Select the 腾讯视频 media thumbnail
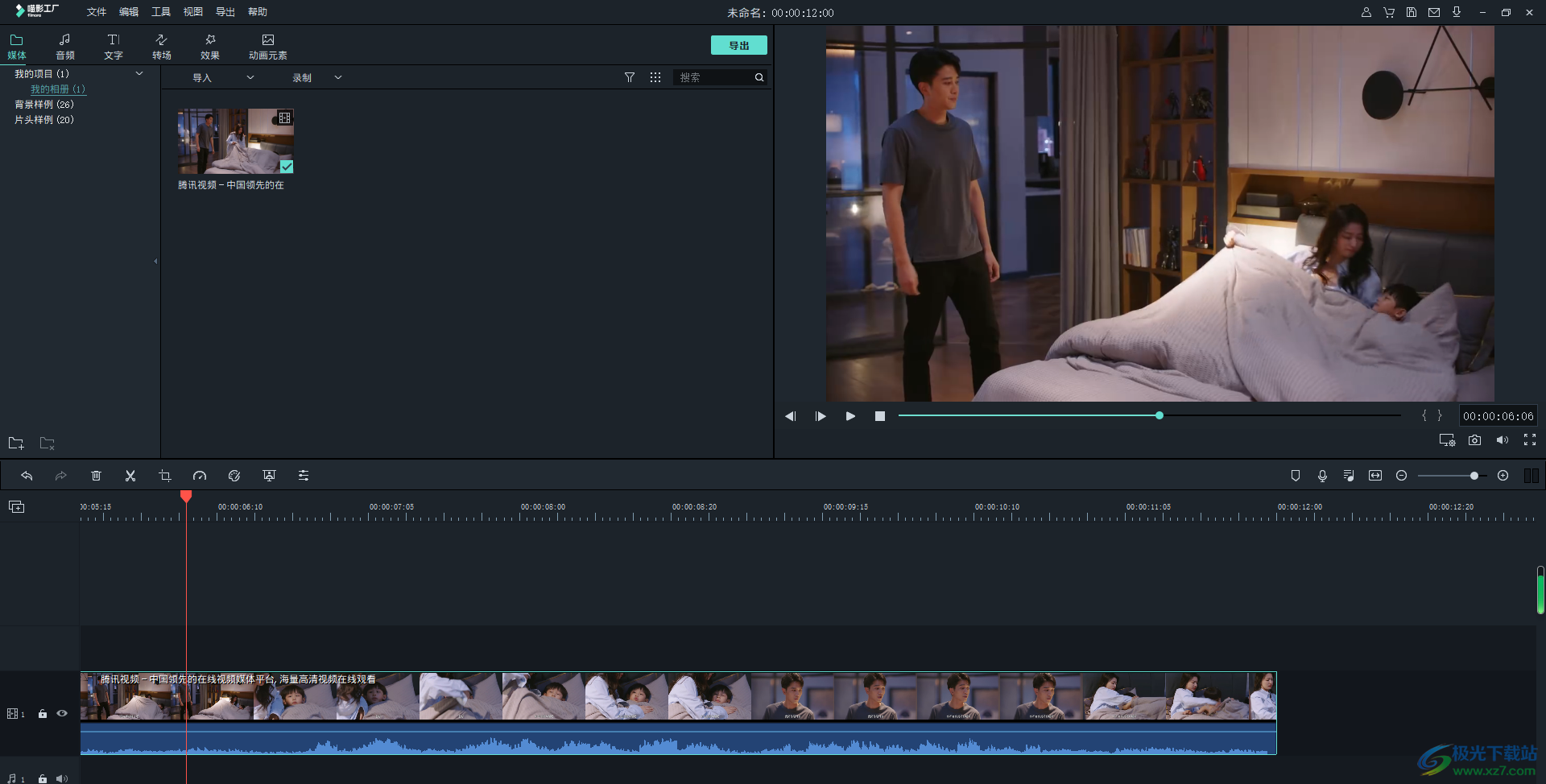The height and width of the screenshot is (784, 1546). [x=235, y=141]
